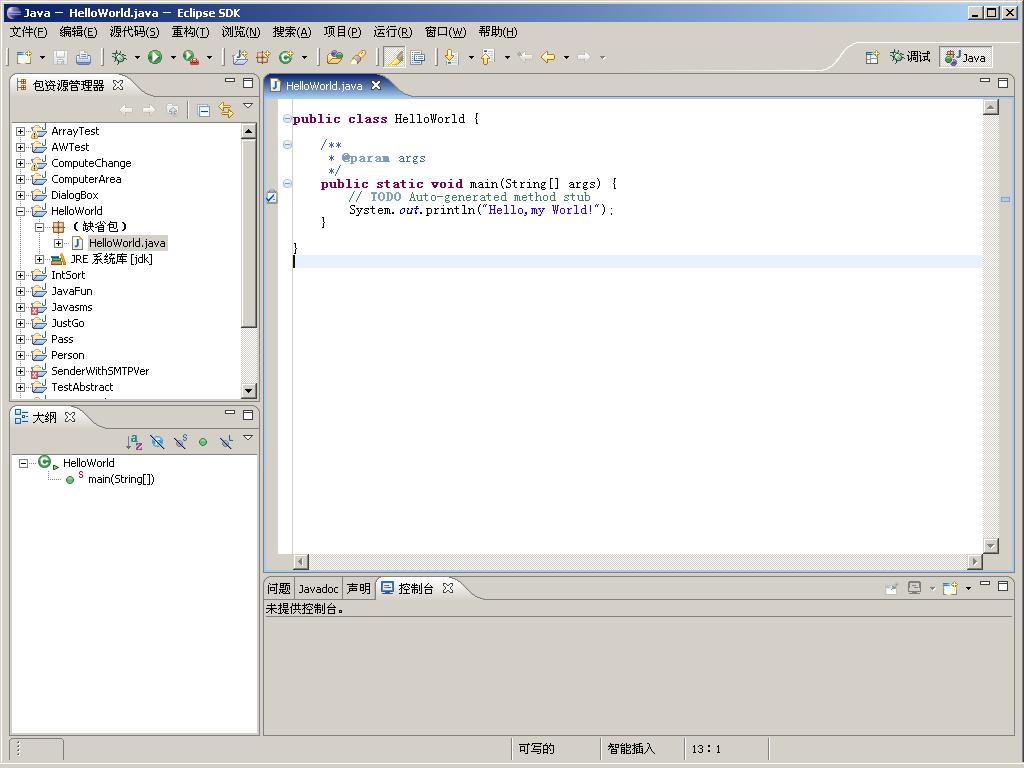Toggle link with editor in package explorer
The width and height of the screenshot is (1024, 768).
pos(226,110)
